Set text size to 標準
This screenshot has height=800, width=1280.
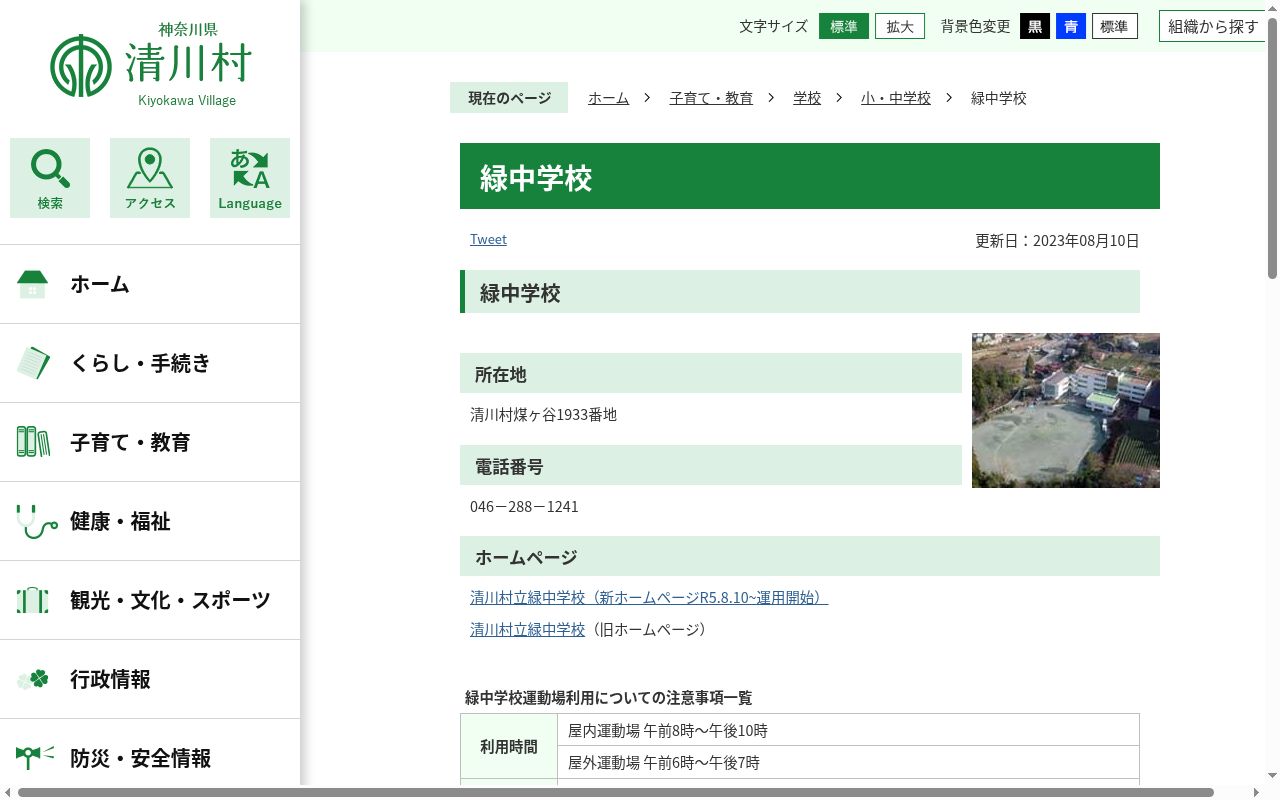click(844, 26)
